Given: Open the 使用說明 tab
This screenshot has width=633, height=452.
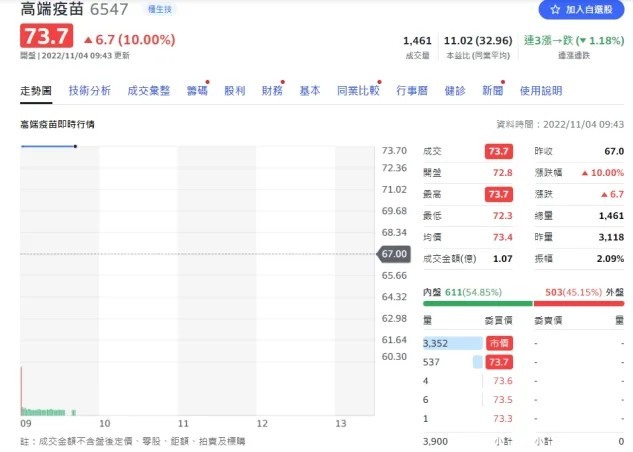Looking at the screenshot, I should (x=541, y=91).
